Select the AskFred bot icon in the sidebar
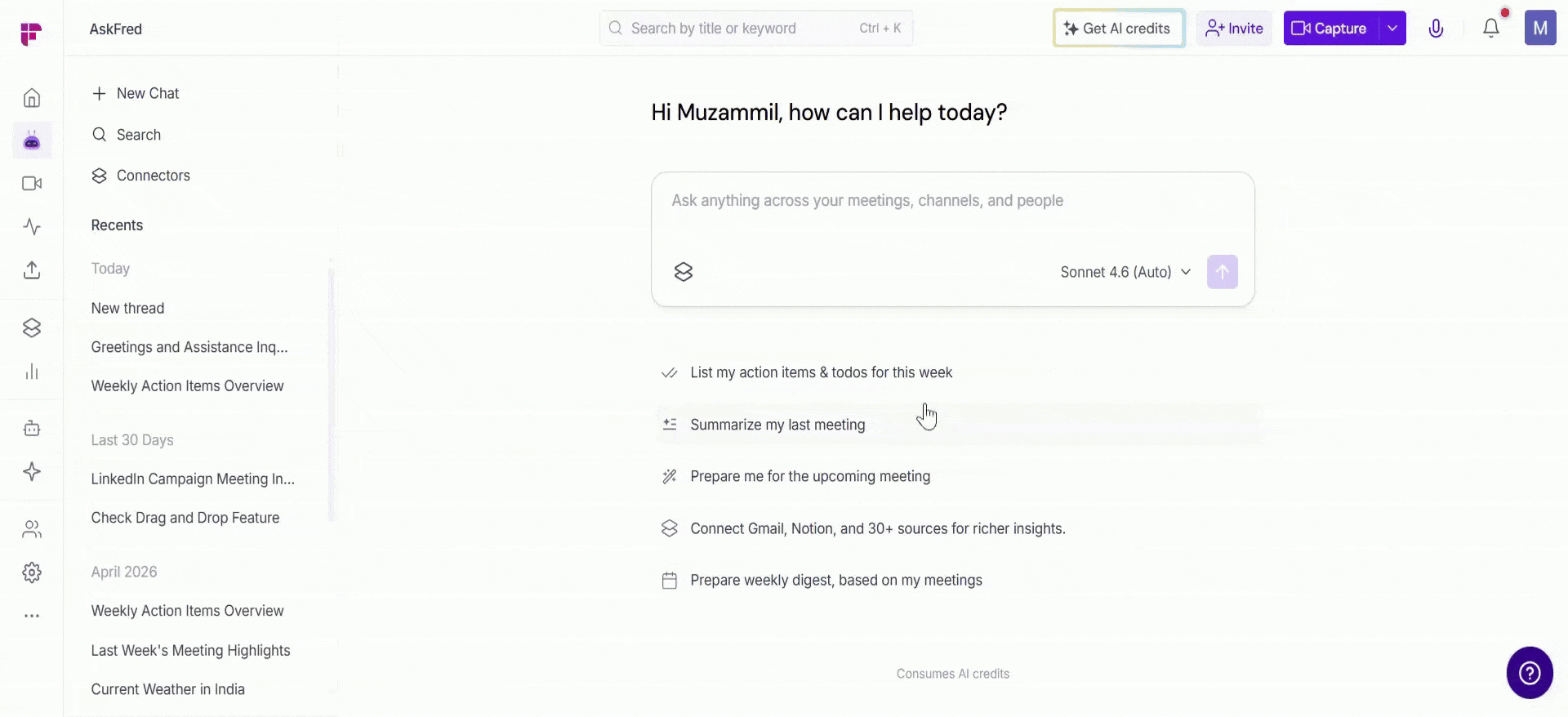Screen dimensions: 1568x717 32,140
